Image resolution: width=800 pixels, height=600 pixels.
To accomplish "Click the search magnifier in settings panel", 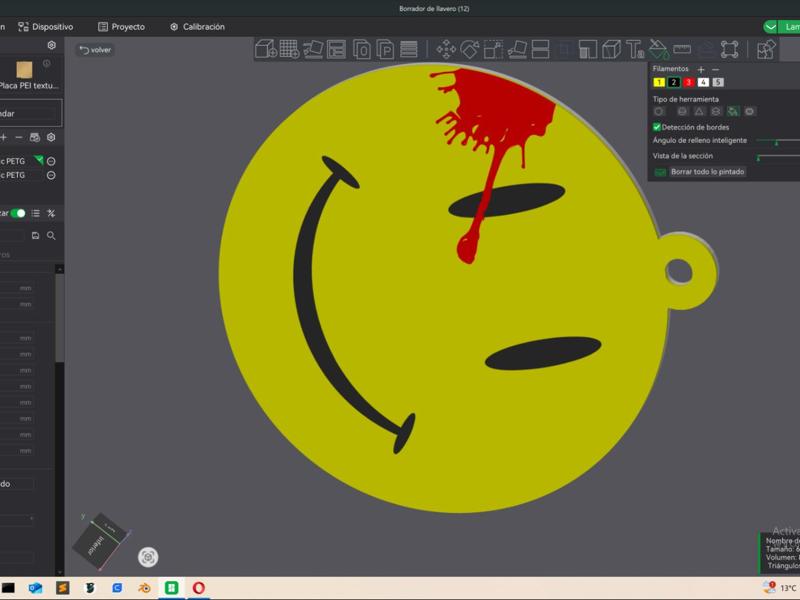I will (51, 236).
